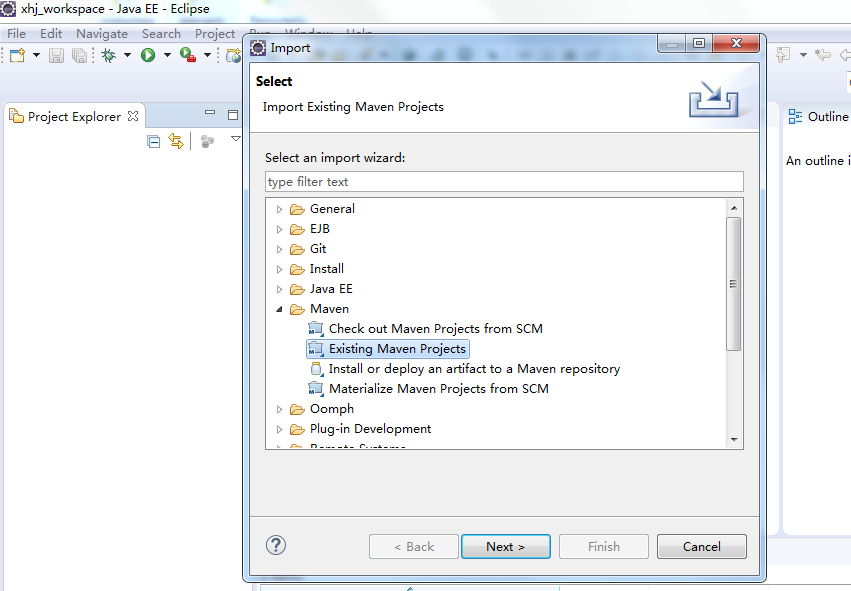Click the Outline view icon

click(795, 117)
